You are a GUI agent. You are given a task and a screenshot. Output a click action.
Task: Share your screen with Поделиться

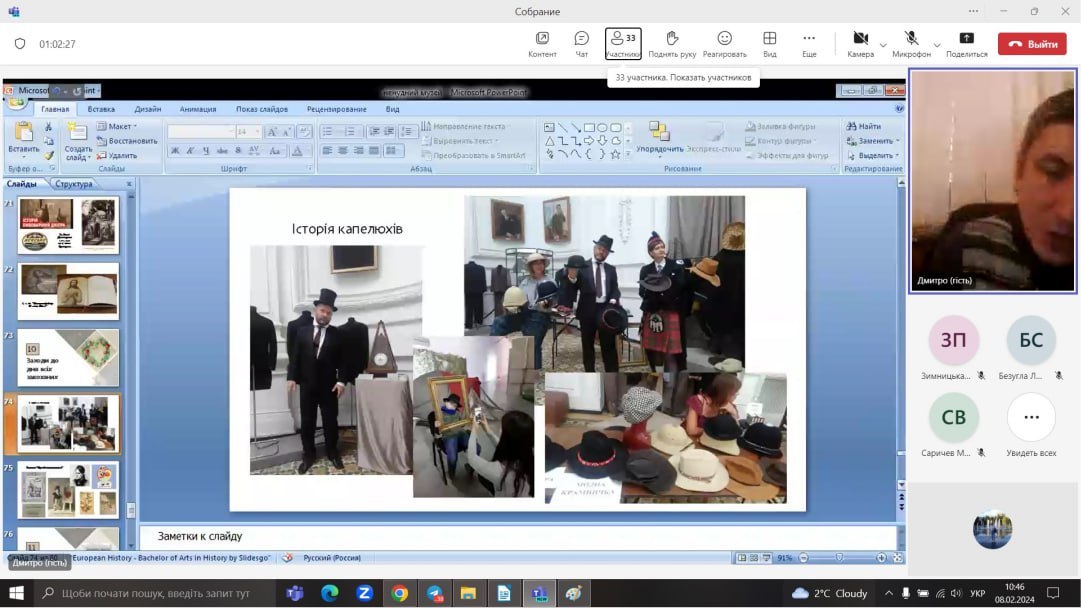coord(966,43)
